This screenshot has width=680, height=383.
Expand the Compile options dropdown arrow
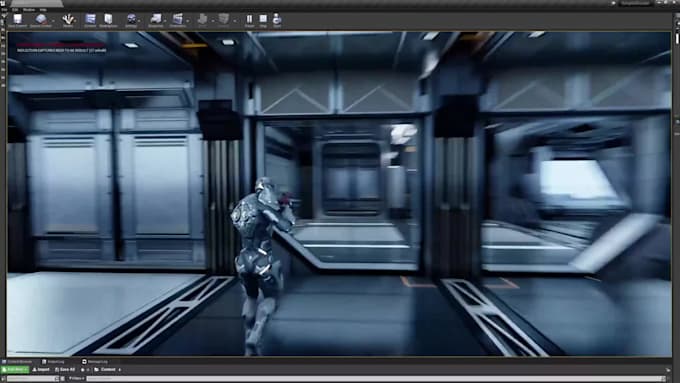(235, 20)
